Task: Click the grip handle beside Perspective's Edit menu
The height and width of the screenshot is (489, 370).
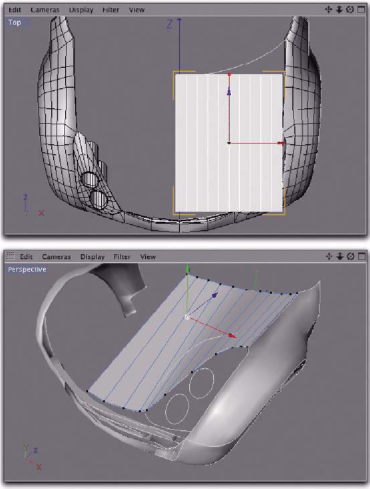Action: pos(11,256)
